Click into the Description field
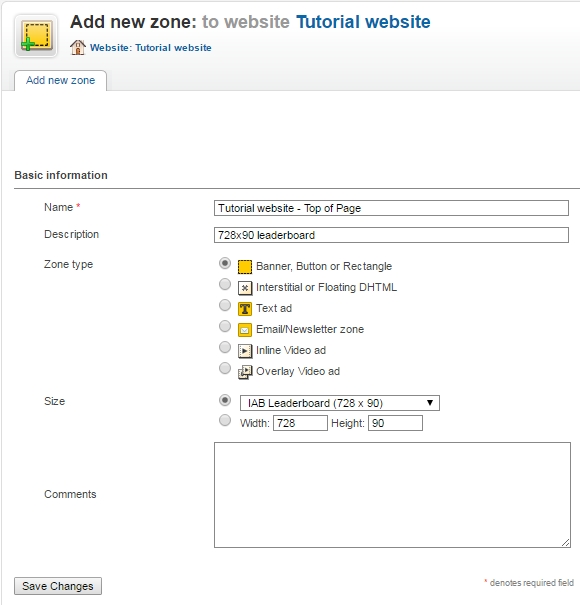 [391, 235]
